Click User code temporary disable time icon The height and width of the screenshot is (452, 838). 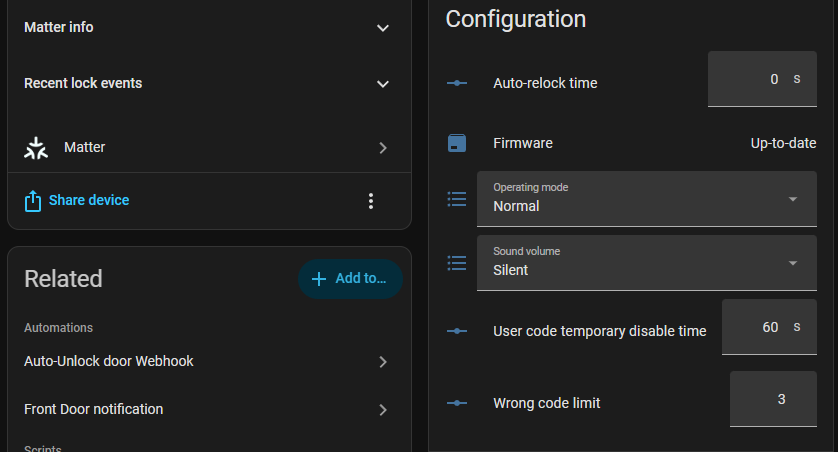pos(457,331)
